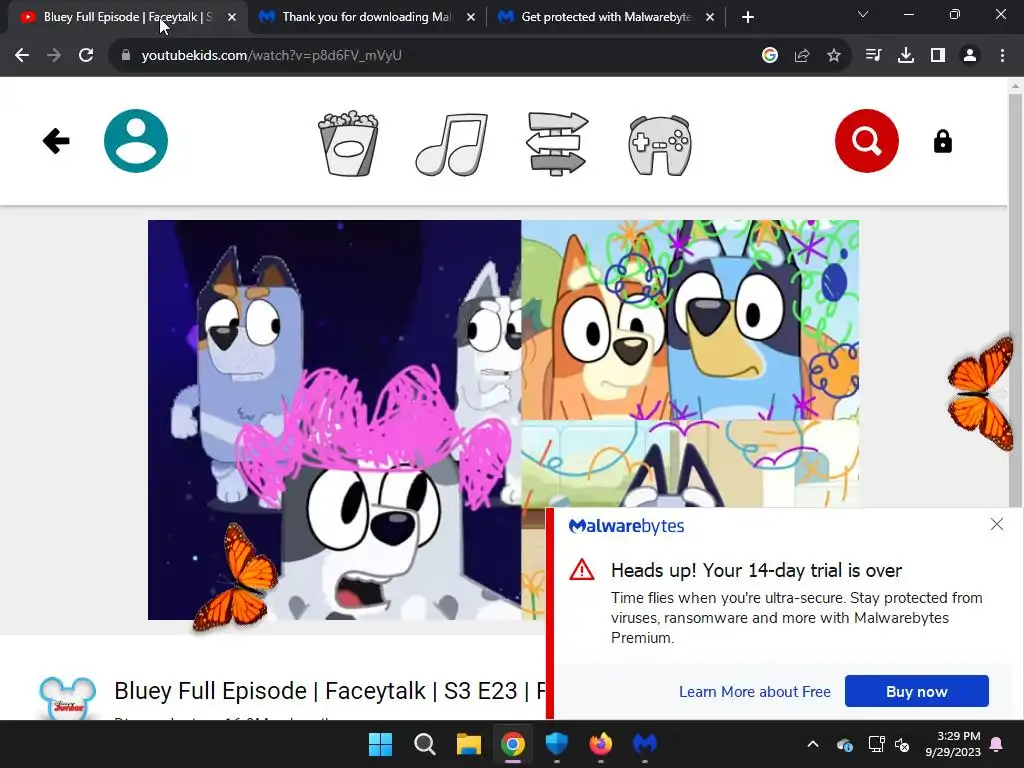The height and width of the screenshot is (768, 1024).
Task: Go back using YouTube Kids black arrow
Action: pyautogui.click(x=56, y=140)
